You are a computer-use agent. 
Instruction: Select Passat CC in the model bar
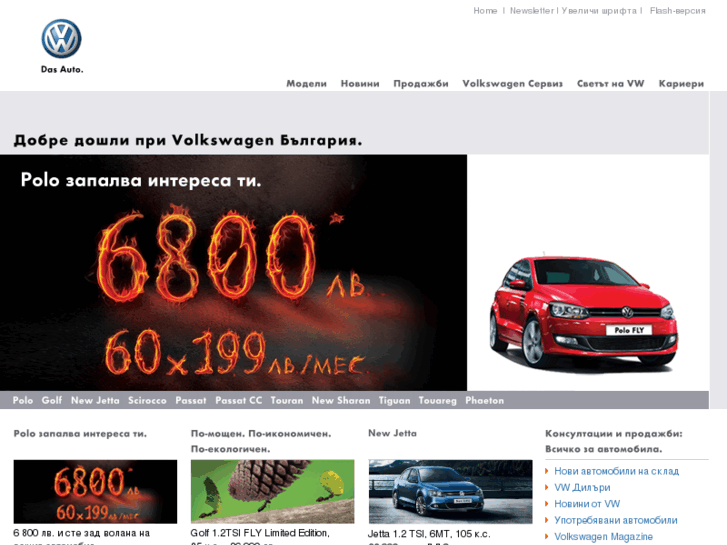point(238,400)
